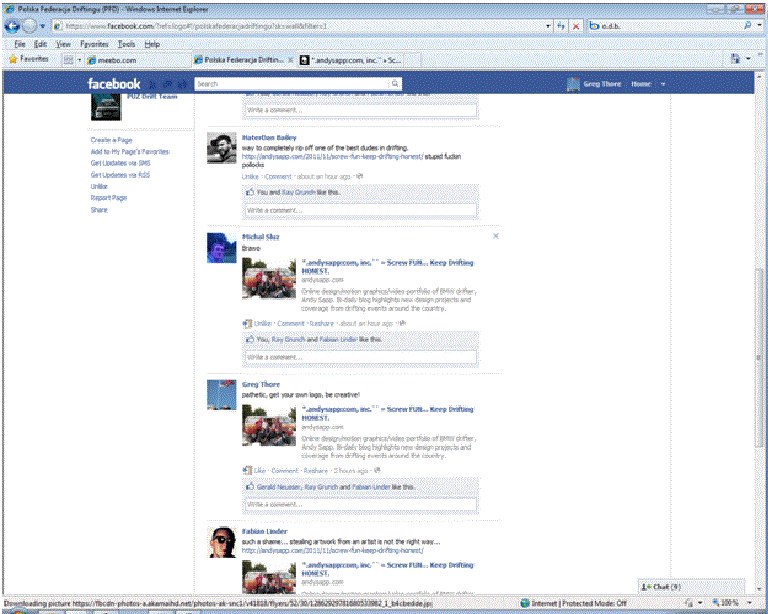Click the Refresh icon next to address bar
The height and width of the screenshot is (614, 768).
click(x=561, y=26)
